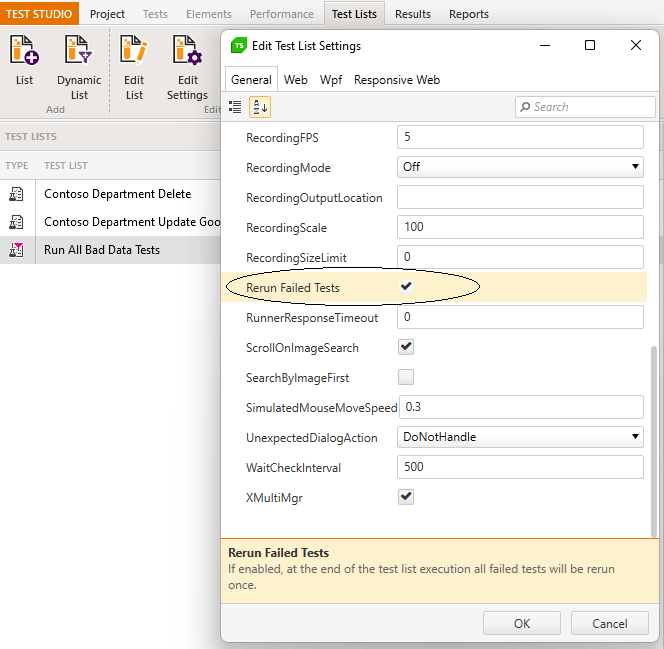Screen dimensions: 664x649
Task: Select the XMultiMgr property label
Action: pyautogui.click(x=274, y=498)
